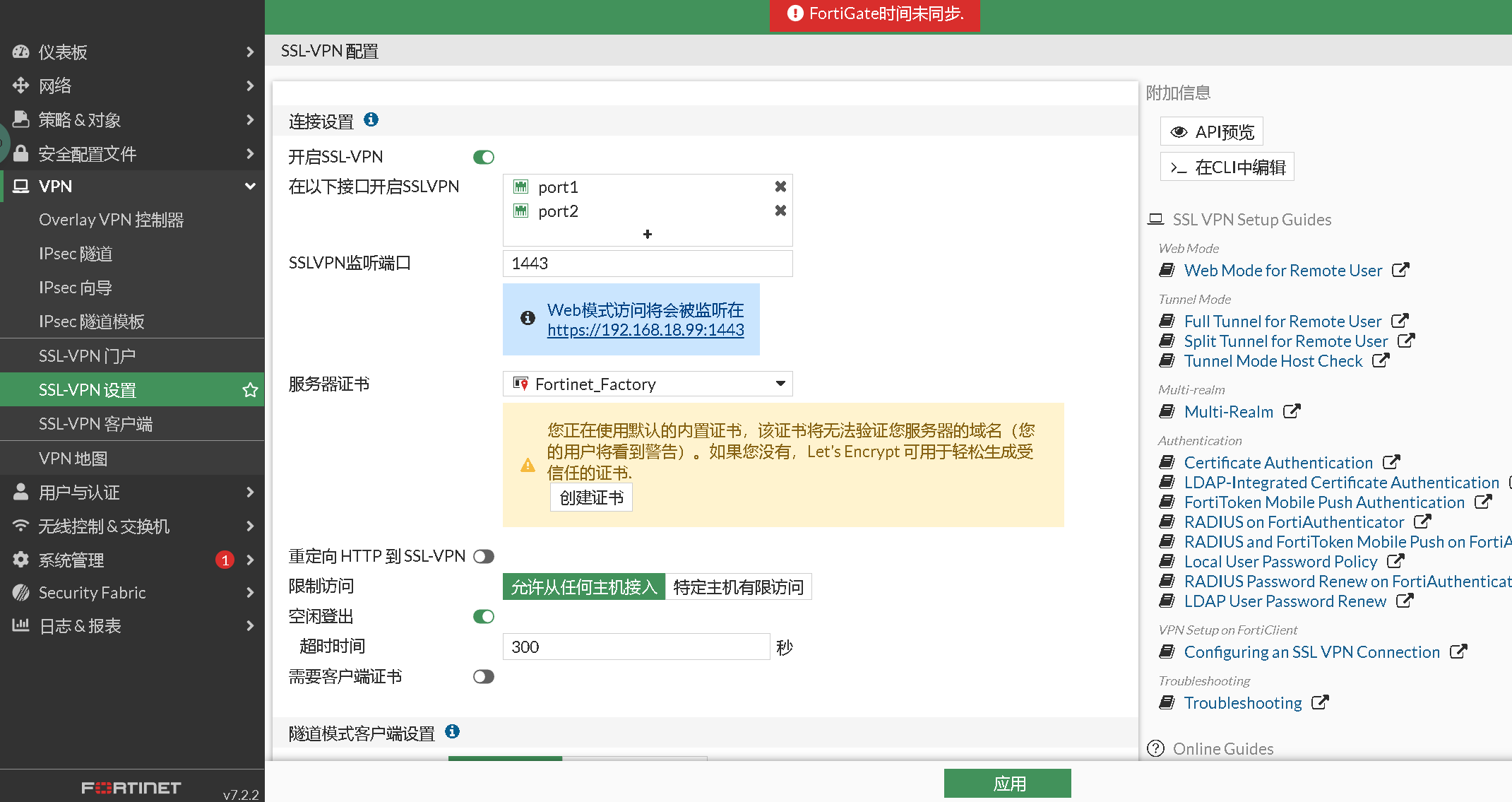Open the 服务器证书 Fortinet_Factory dropdown

(x=647, y=384)
